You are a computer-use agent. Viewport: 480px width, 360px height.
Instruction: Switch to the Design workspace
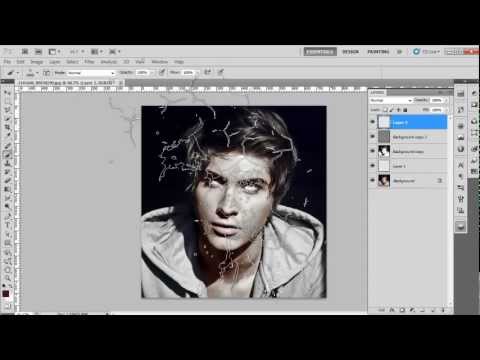351,52
